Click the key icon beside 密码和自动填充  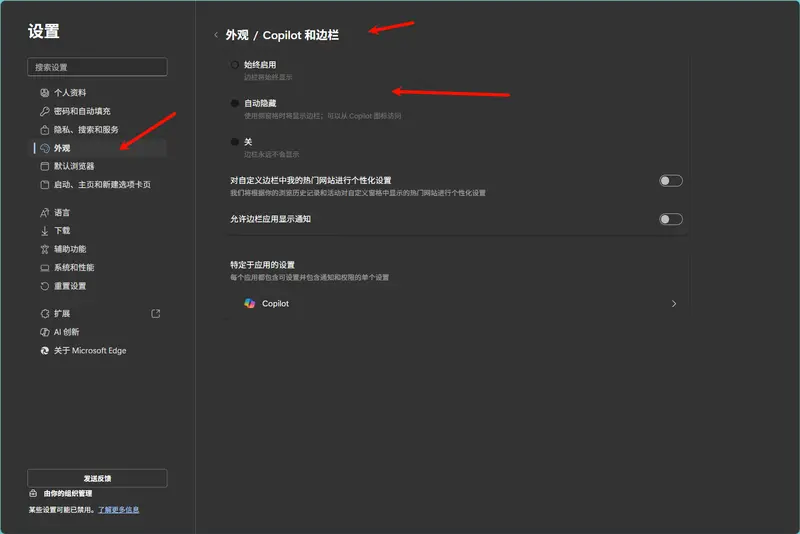click(x=45, y=111)
